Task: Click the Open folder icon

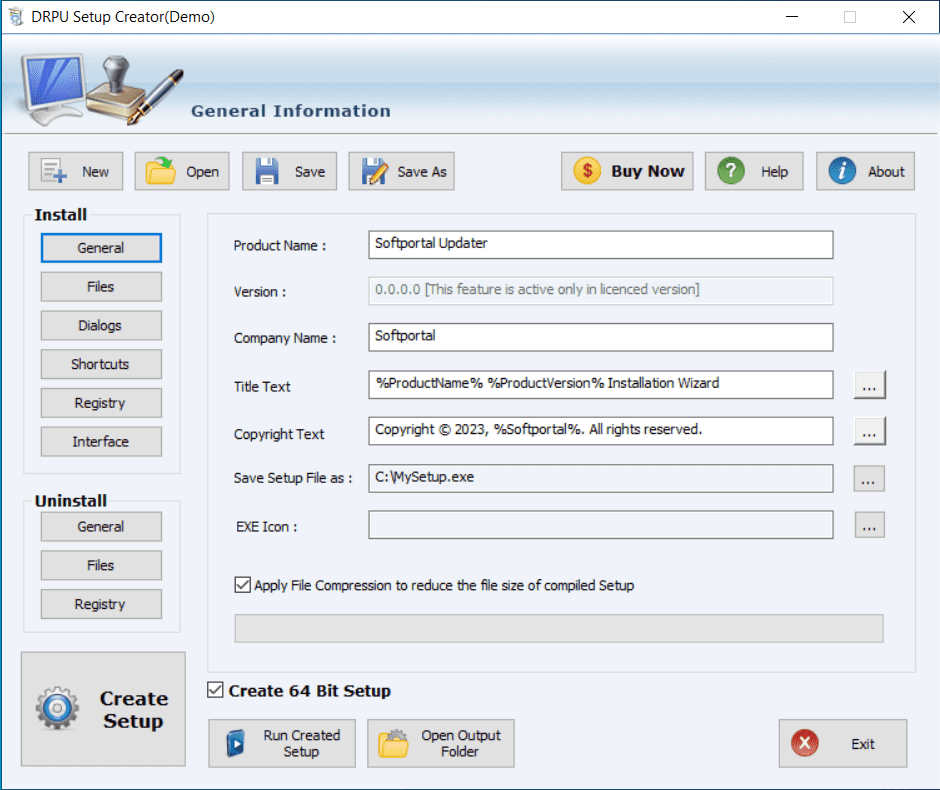Action: [161, 171]
